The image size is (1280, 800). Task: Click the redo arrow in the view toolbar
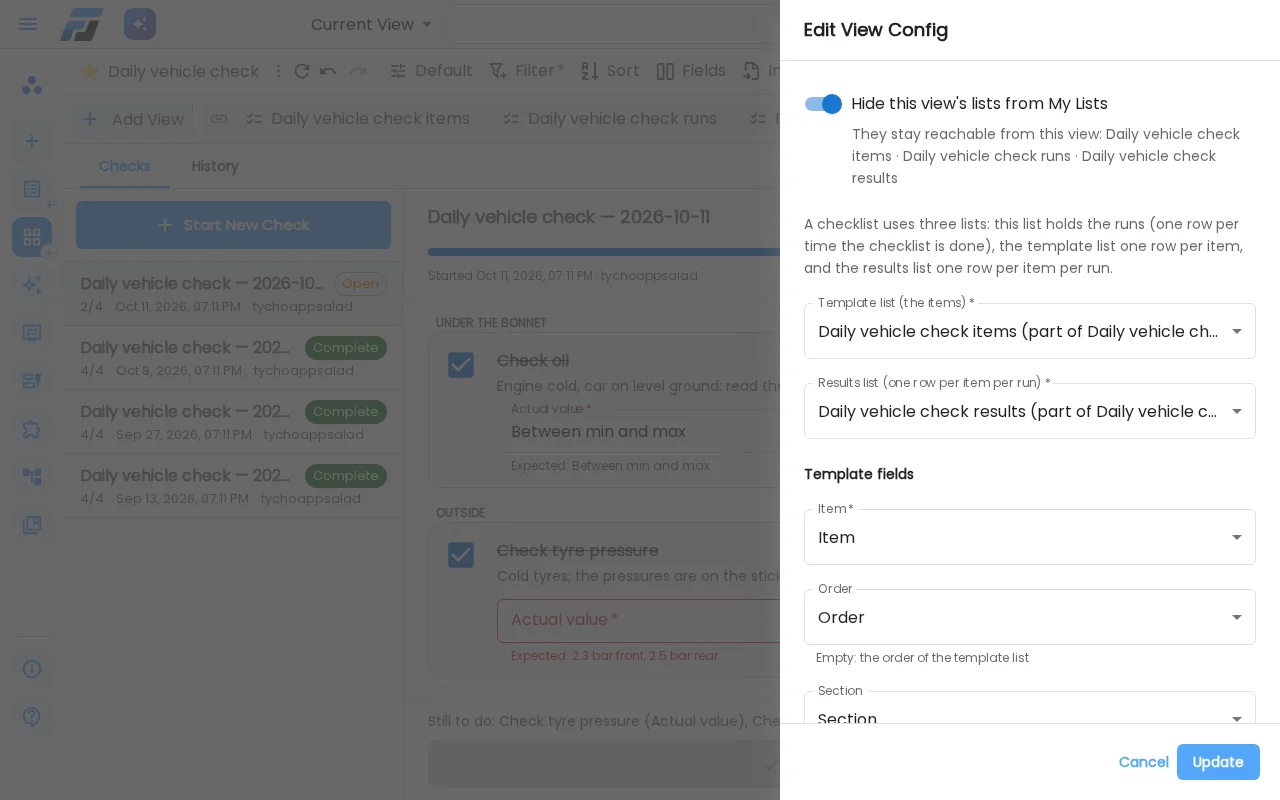pyautogui.click(x=358, y=71)
